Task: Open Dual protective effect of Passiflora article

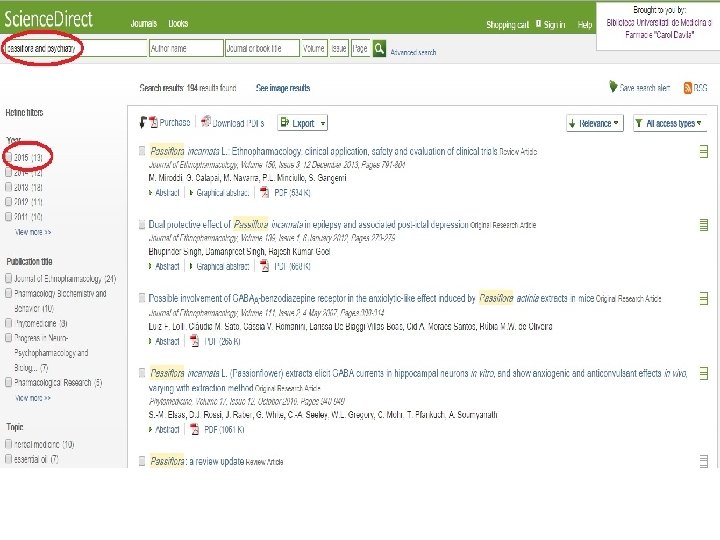Action: [308, 225]
